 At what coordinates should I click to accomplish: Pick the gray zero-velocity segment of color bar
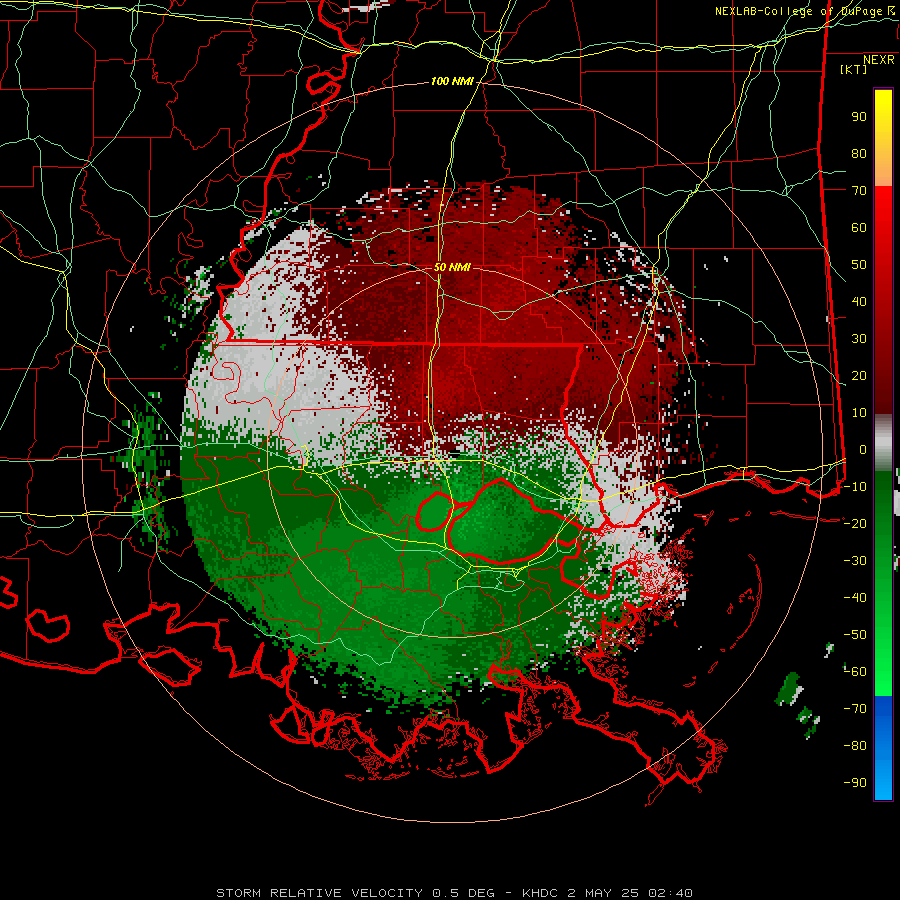(883, 443)
